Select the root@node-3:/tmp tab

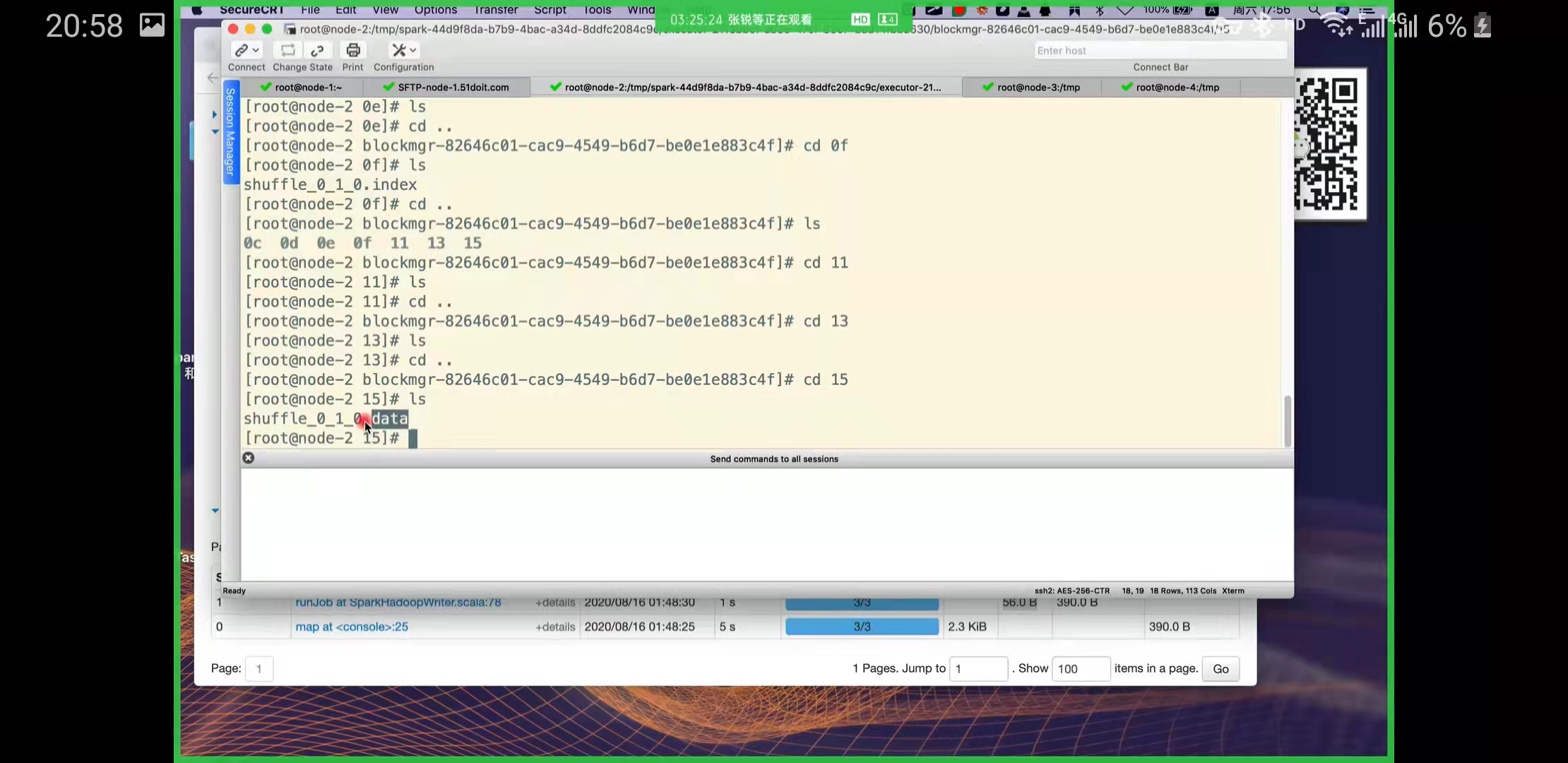(x=1038, y=88)
